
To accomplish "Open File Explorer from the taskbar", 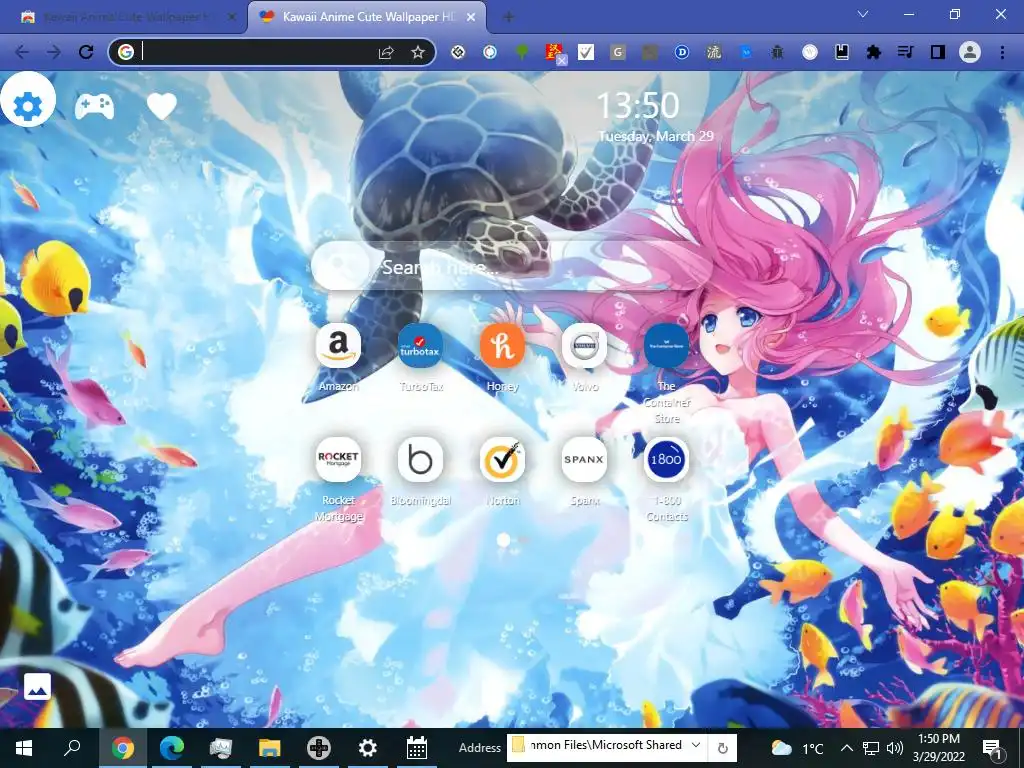I will pyautogui.click(x=269, y=748).
